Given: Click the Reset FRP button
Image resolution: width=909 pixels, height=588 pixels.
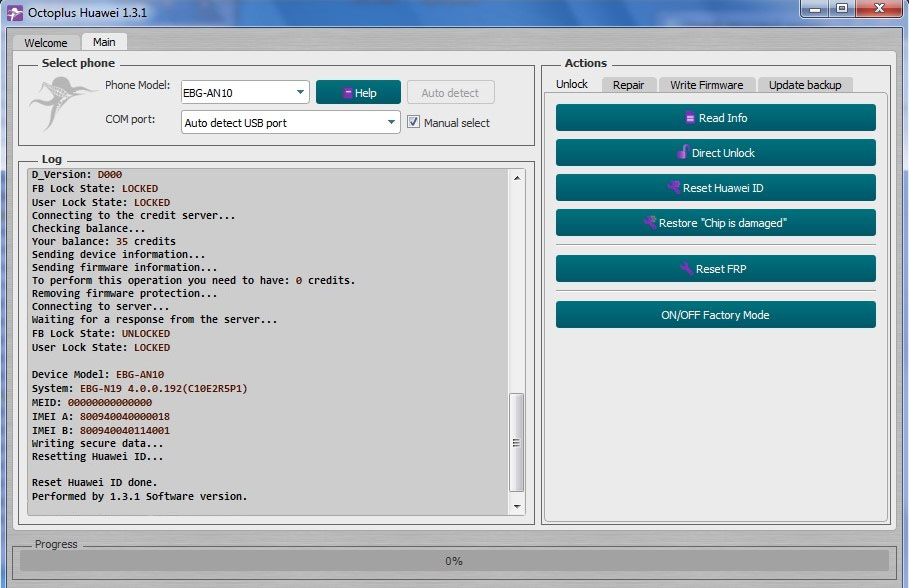Looking at the screenshot, I should pos(715,268).
